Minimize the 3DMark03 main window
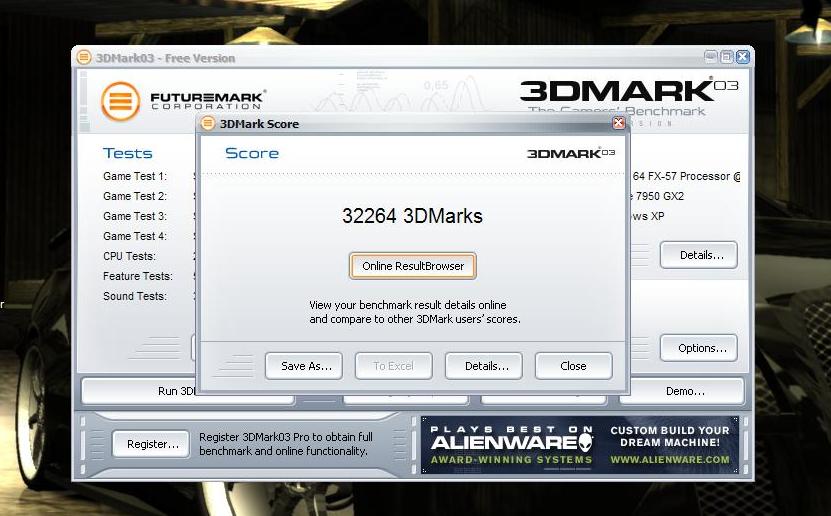Image resolution: width=831 pixels, height=516 pixels. point(711,57)
